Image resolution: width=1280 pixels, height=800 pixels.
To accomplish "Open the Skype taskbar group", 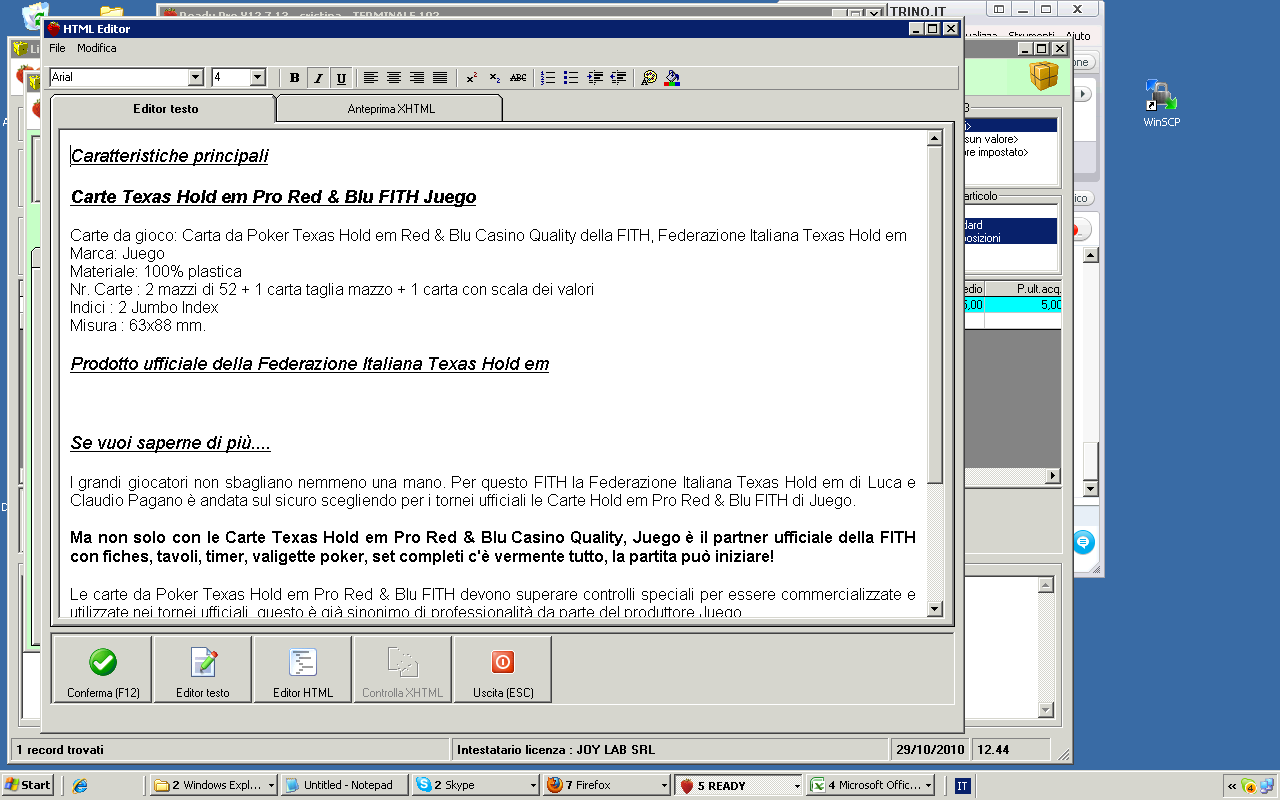I will point(476,785).
